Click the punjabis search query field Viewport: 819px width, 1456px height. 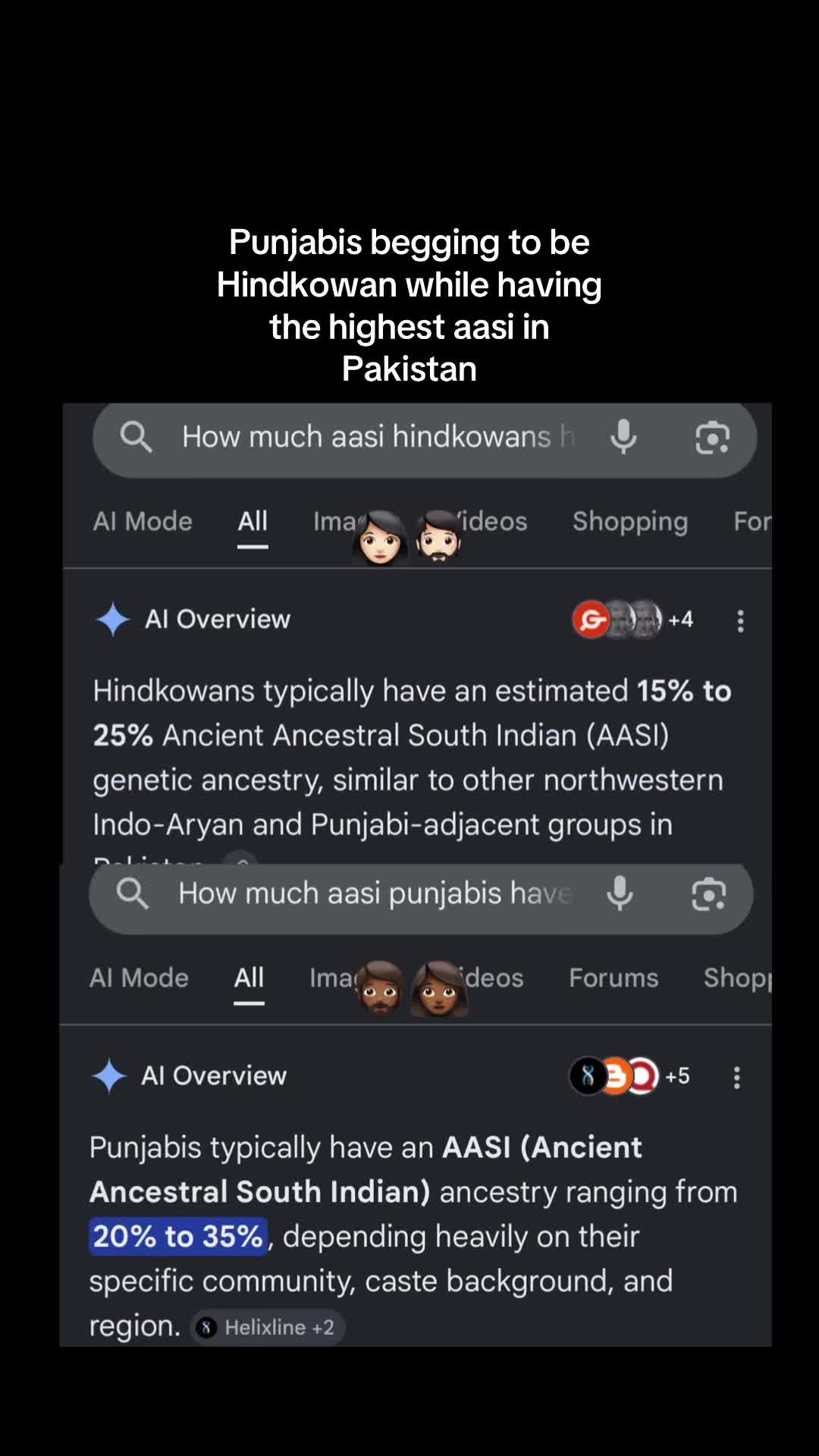(375, 893)
